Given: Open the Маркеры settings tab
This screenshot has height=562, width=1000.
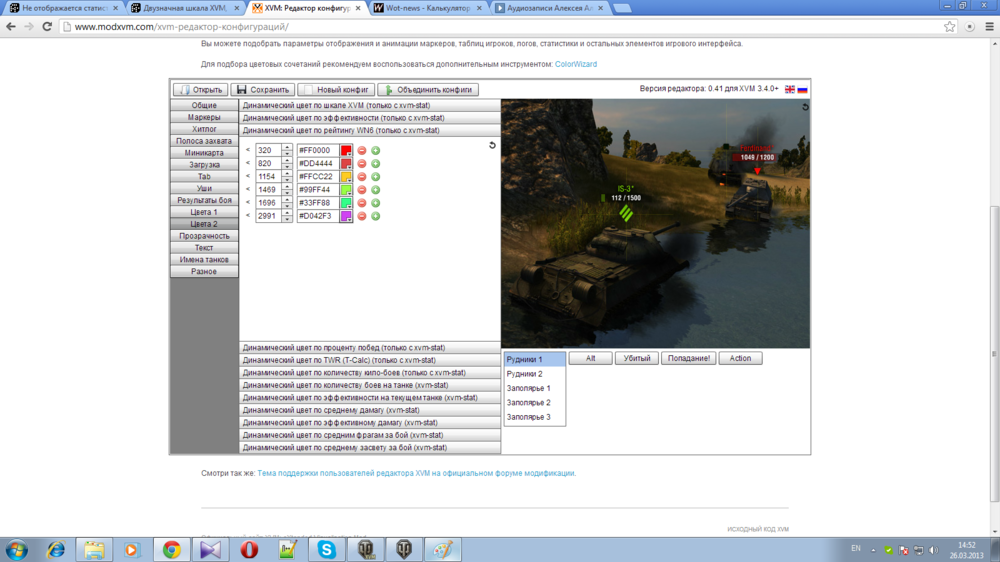Looking at the screenshot, I should 204,117.
